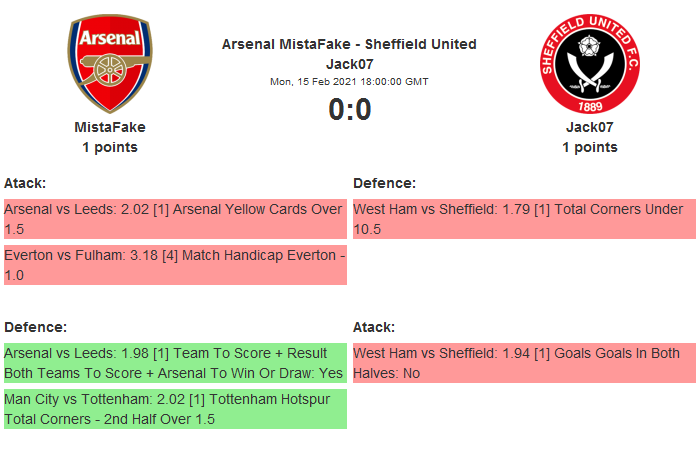
Task: Click MistaFake's 1 points label
Action: click(110, 147)
